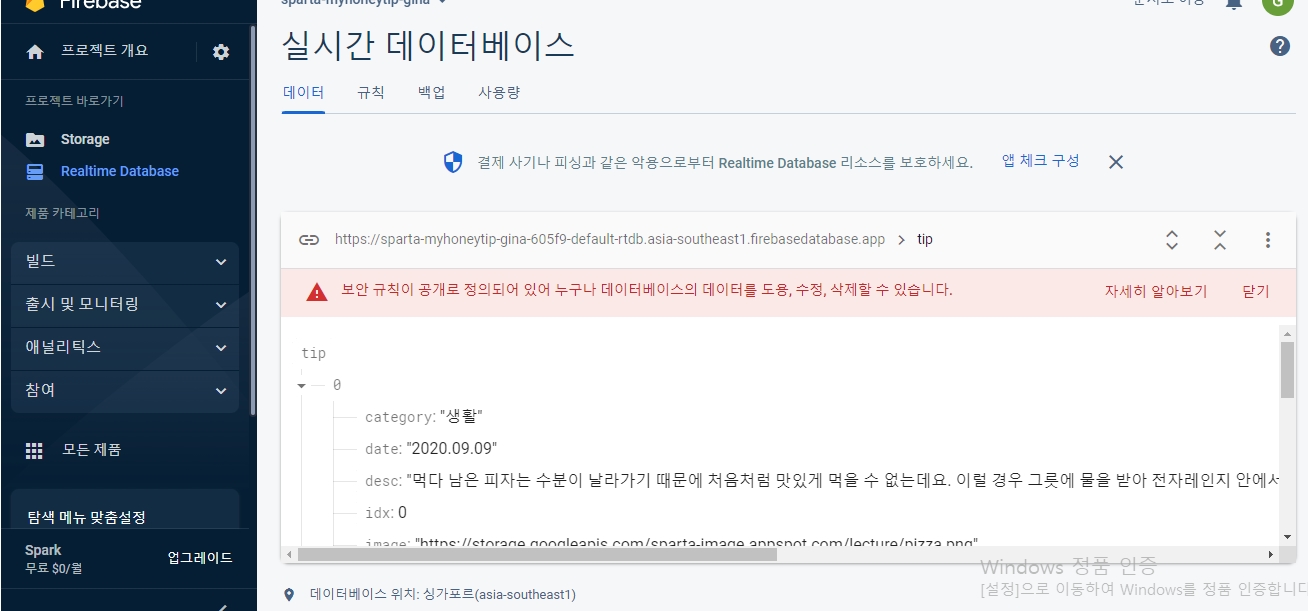Click the shield icon in App Check banner
Image resolution: width=1308 pixels, height=611 pixels.
pyautogui.click(x=453, y=162)
